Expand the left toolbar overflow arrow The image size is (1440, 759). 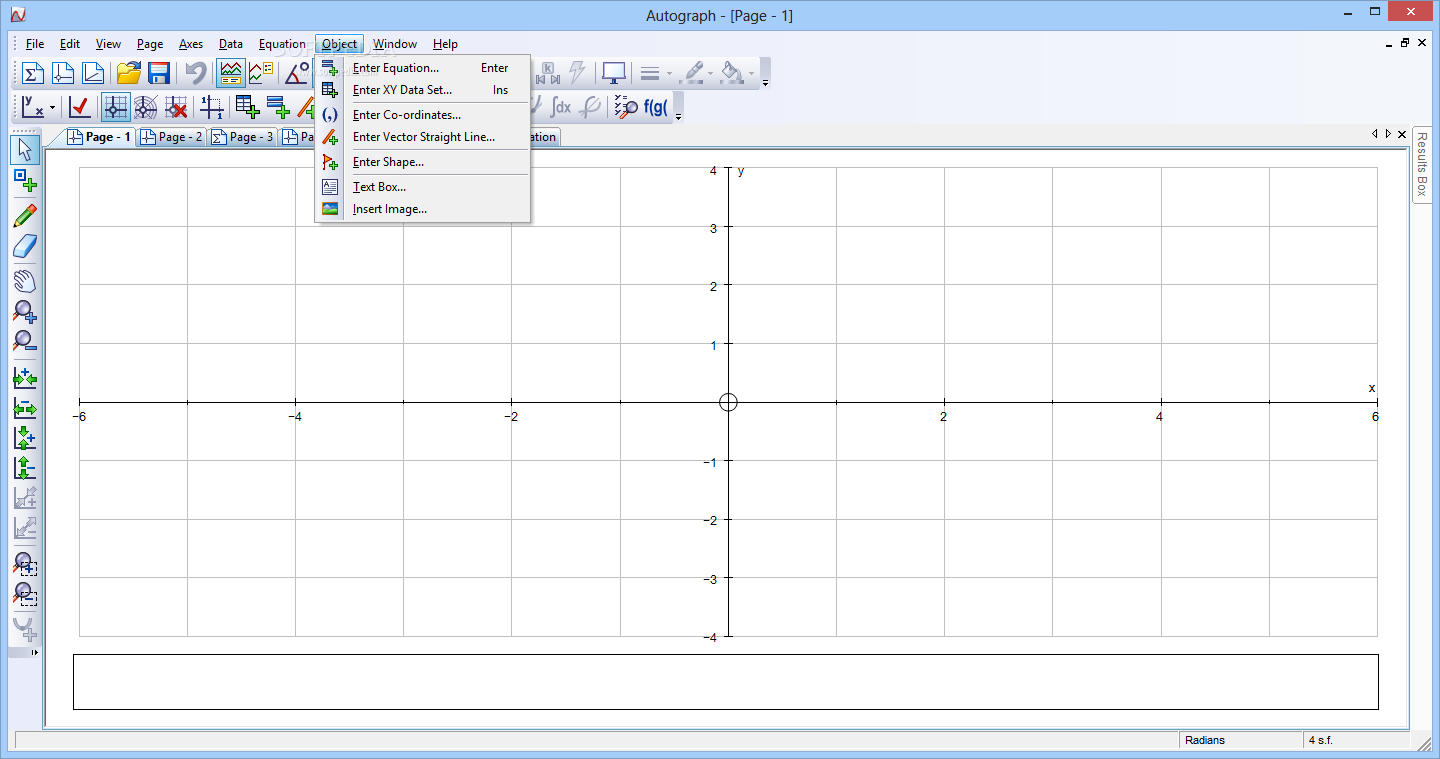coord(35,653)
